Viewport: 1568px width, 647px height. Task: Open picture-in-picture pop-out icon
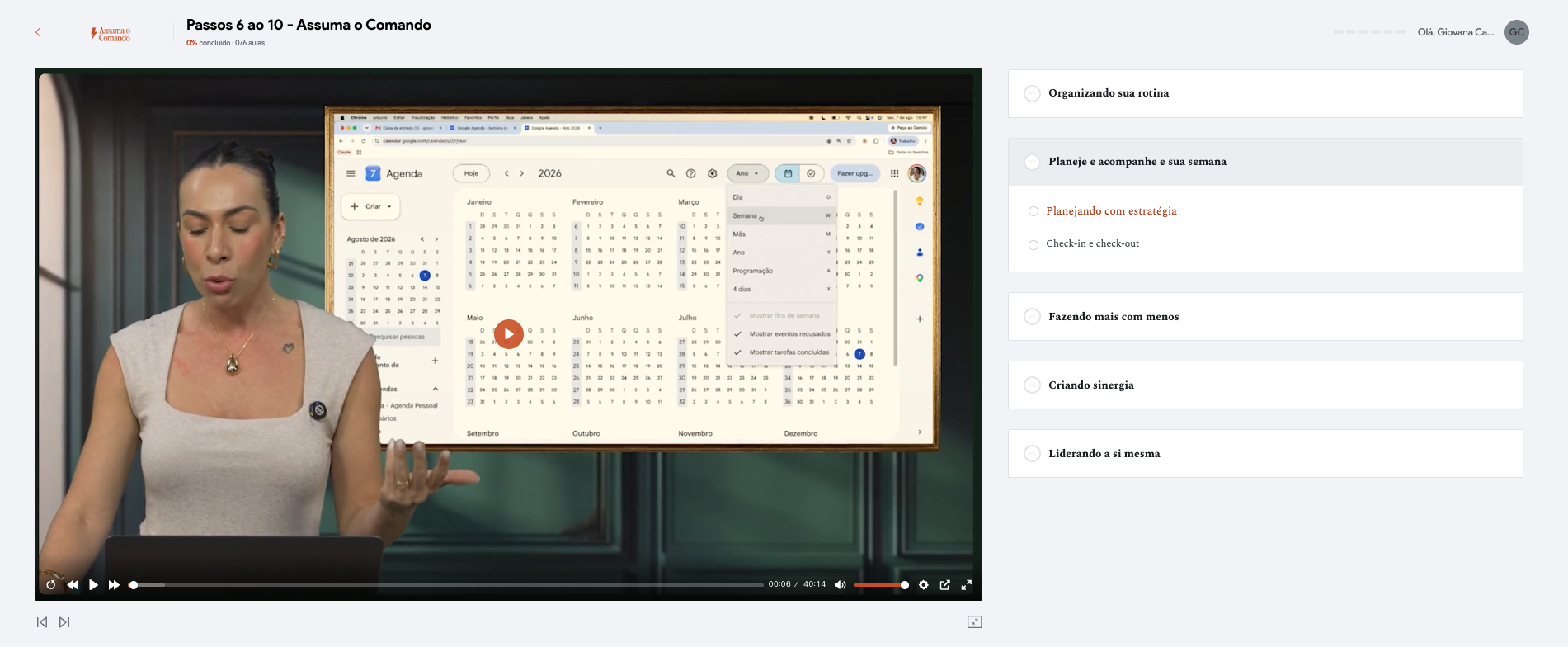point(945,585)
